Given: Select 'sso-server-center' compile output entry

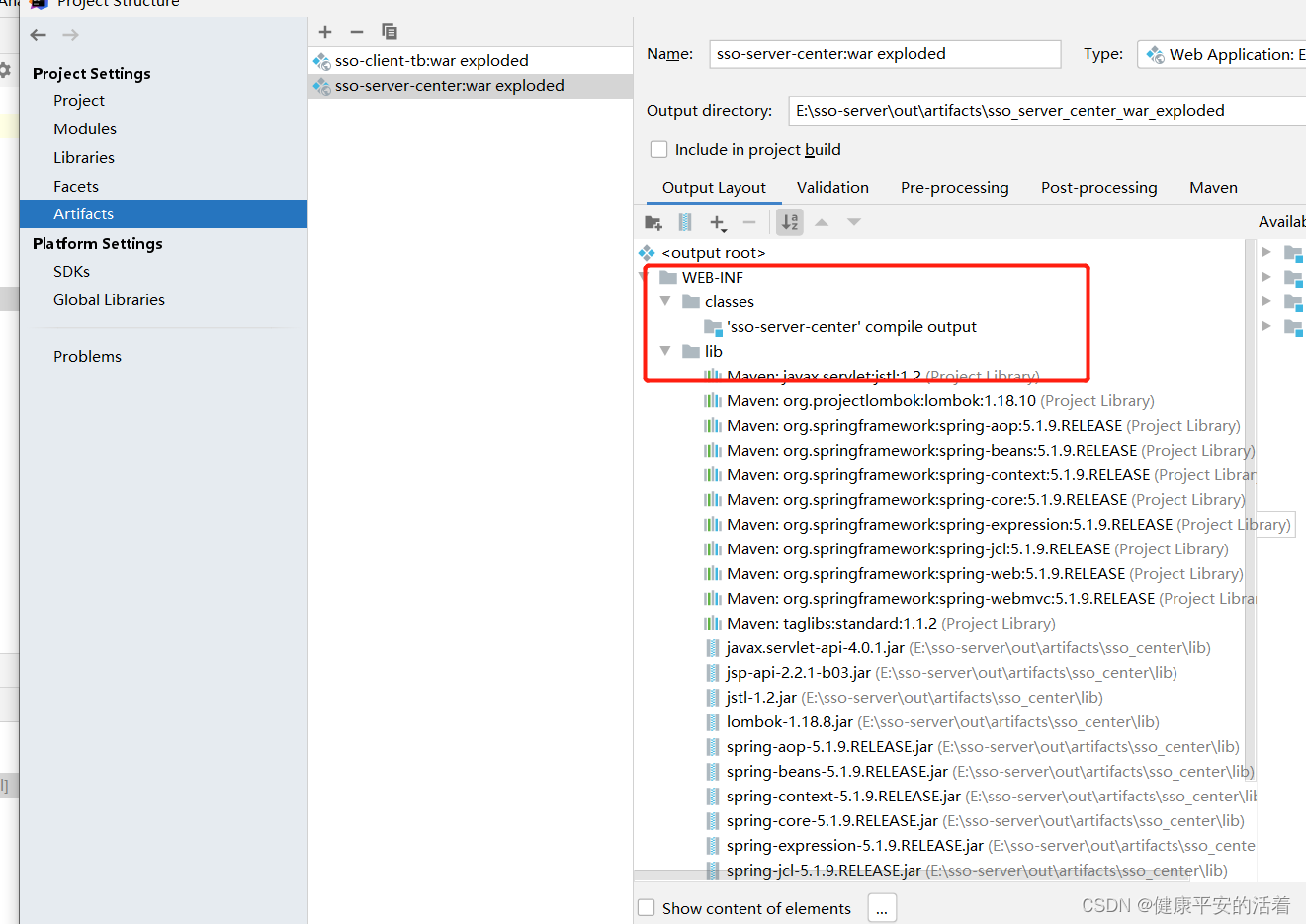Looking at the screenshot, I should (850, 326).
